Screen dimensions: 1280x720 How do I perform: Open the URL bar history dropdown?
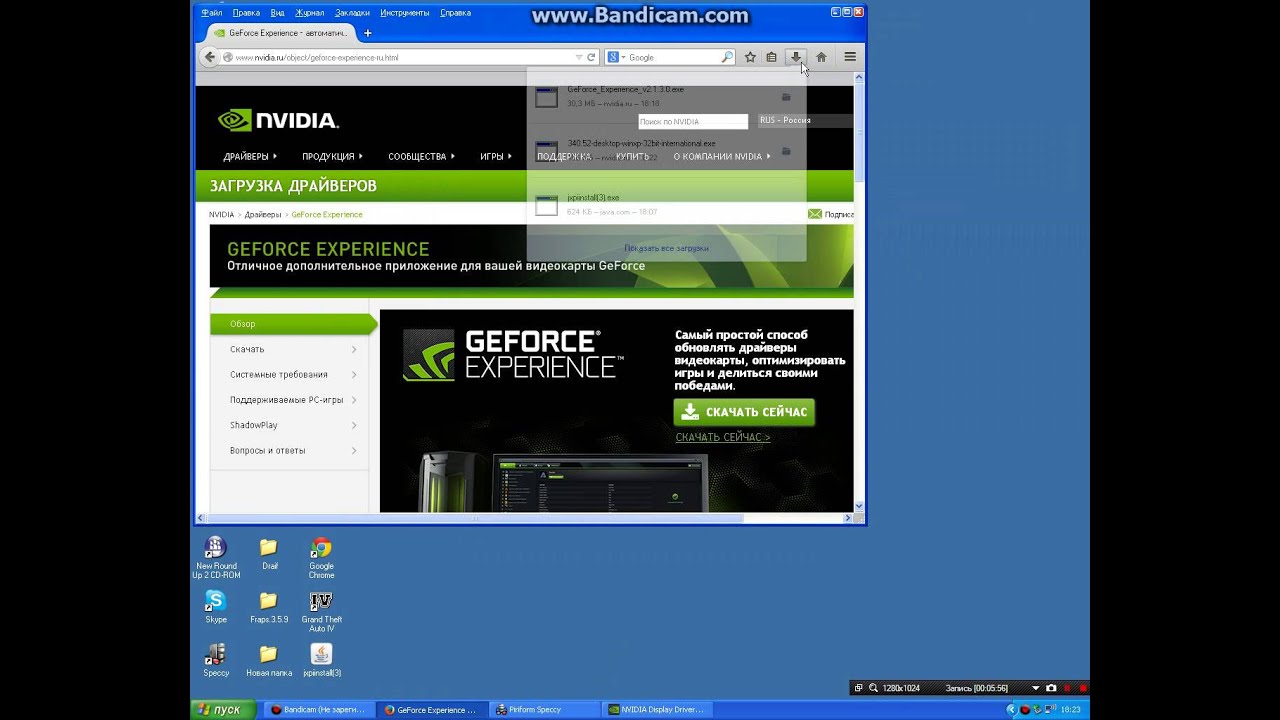click(x=578, y=57)
